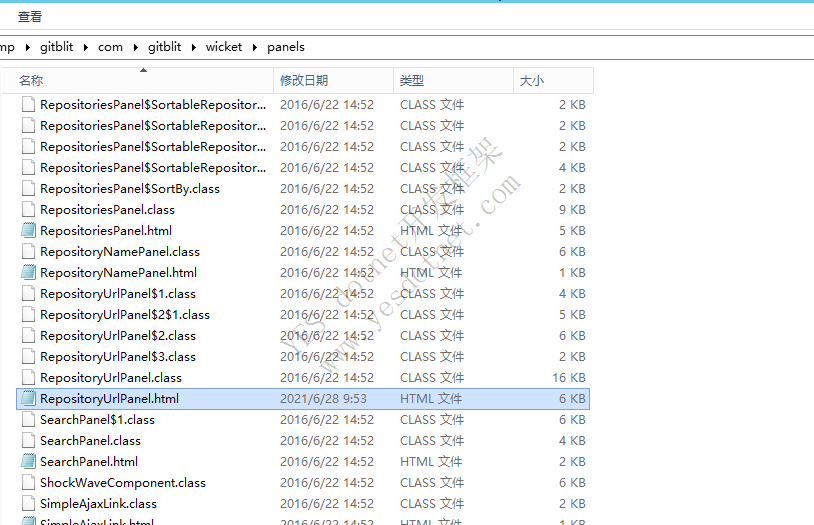Select file name SearchPanel$1.class
This screenshot has height=525, width=814.
point(98,420)
